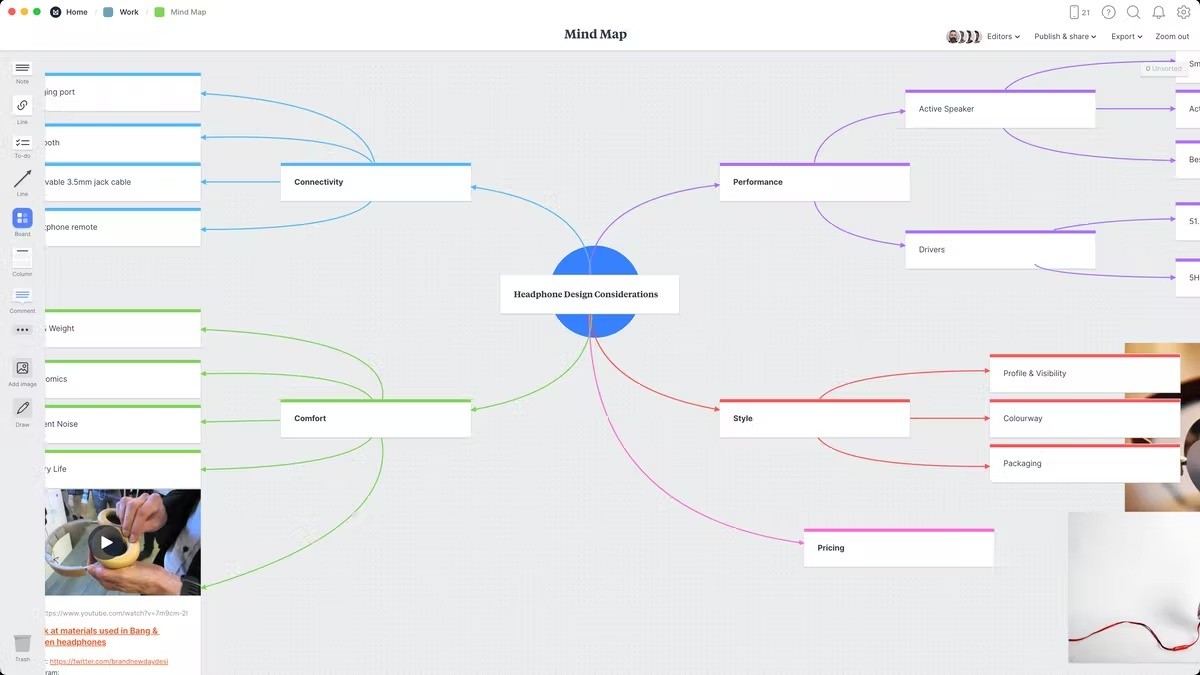Select the Performance card
The height and width of the screenshot is (675, 1200).
point(814,182)
